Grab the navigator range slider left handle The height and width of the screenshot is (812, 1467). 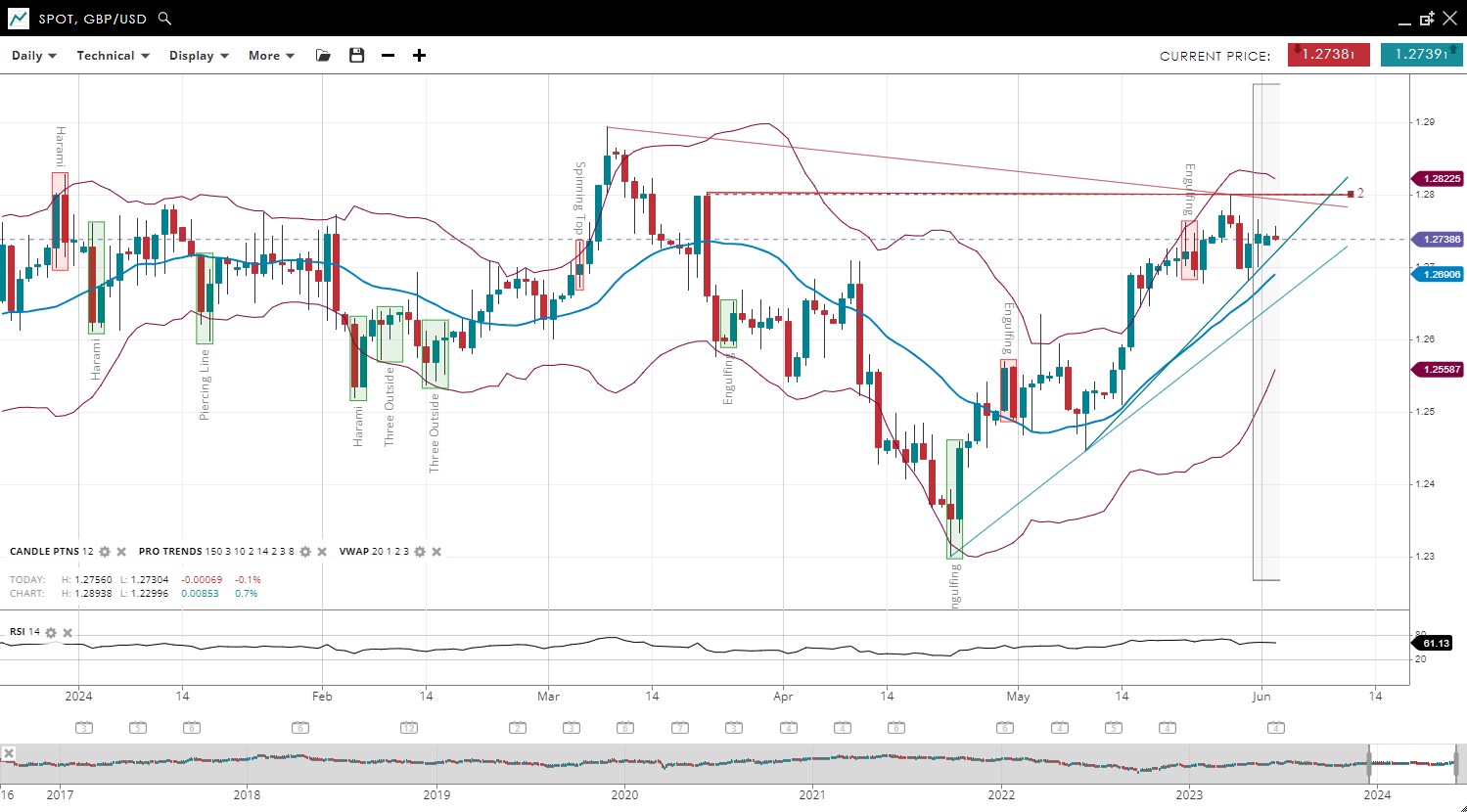(1368, 762)
